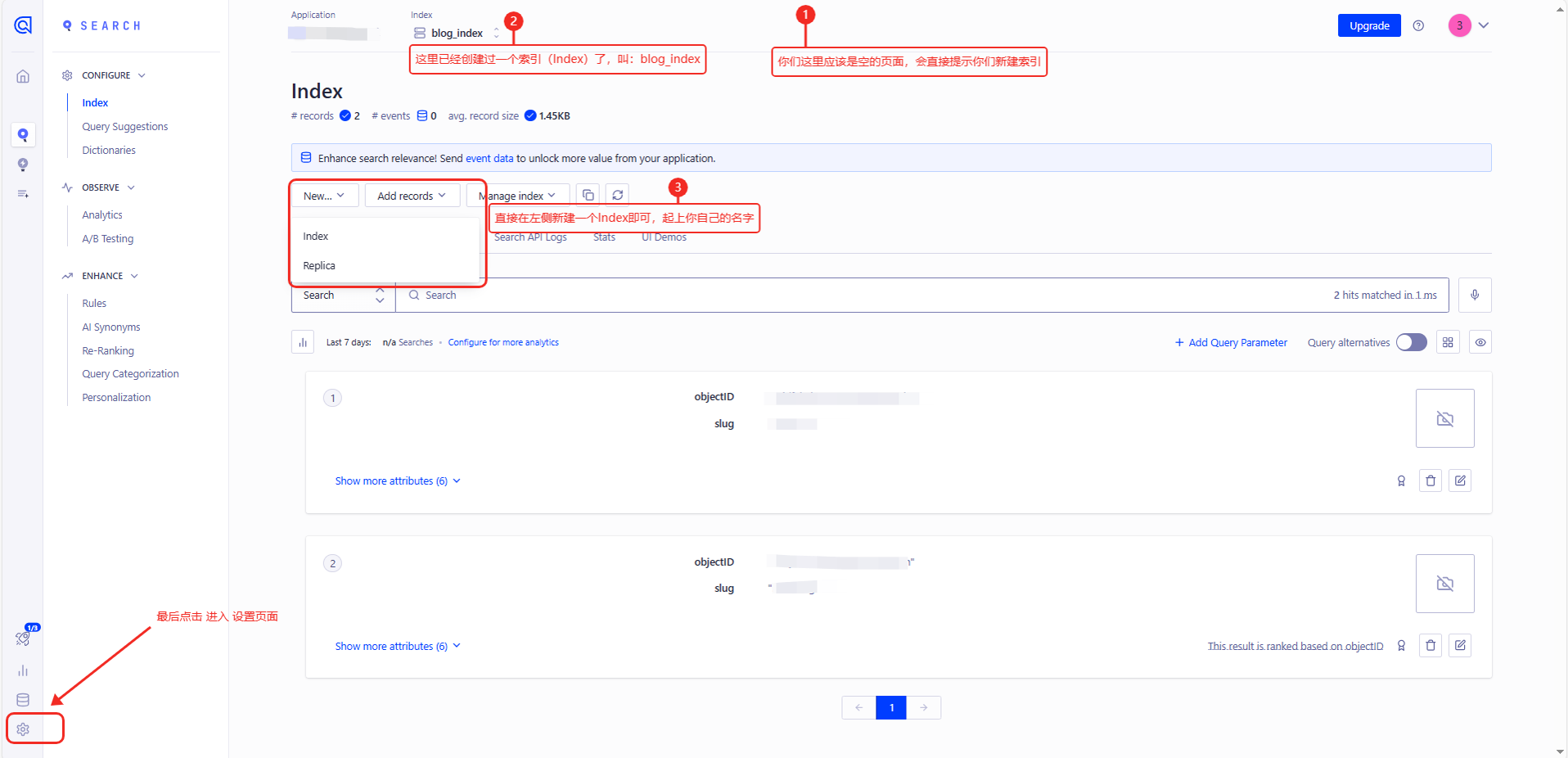
Task: Delete the first record with trash icon
Action: click(1430, 481)
